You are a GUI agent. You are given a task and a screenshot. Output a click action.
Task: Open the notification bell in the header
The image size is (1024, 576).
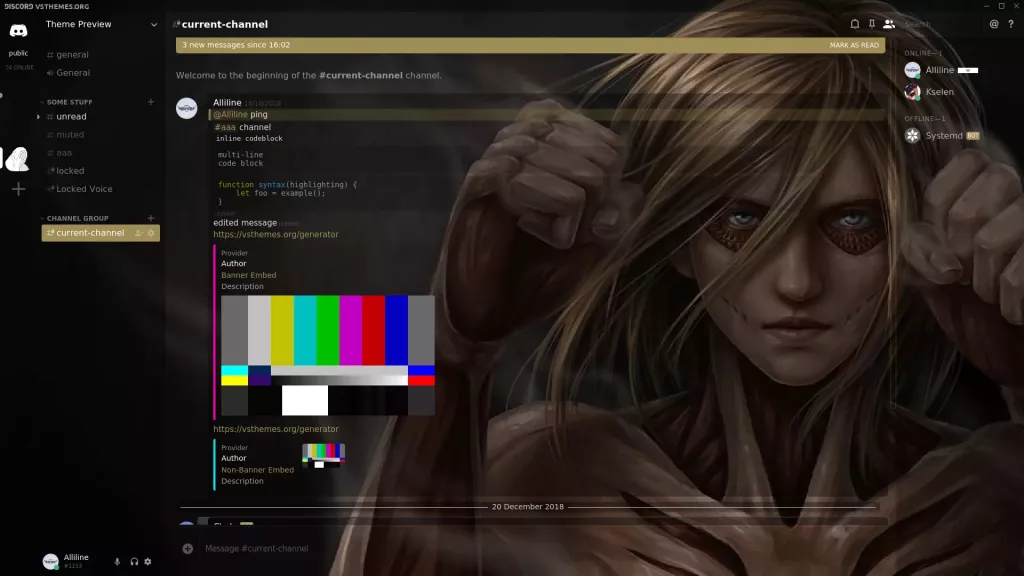point(855,24)
